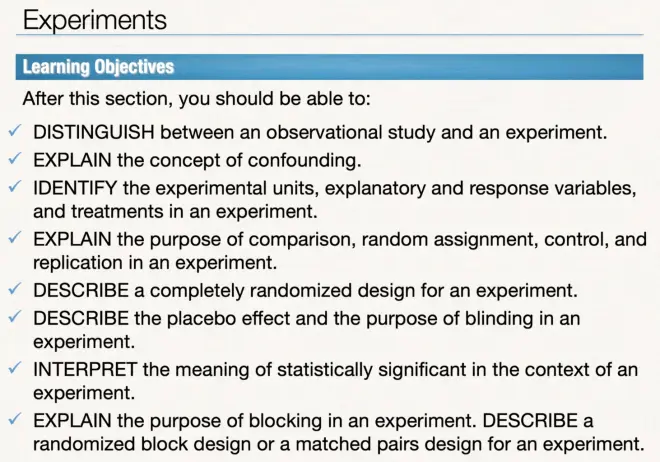The height and width of the screenshot is (462, 660).
Task: Click the checkmark next to EXPLAIN confounding
Action: [14, 158]
